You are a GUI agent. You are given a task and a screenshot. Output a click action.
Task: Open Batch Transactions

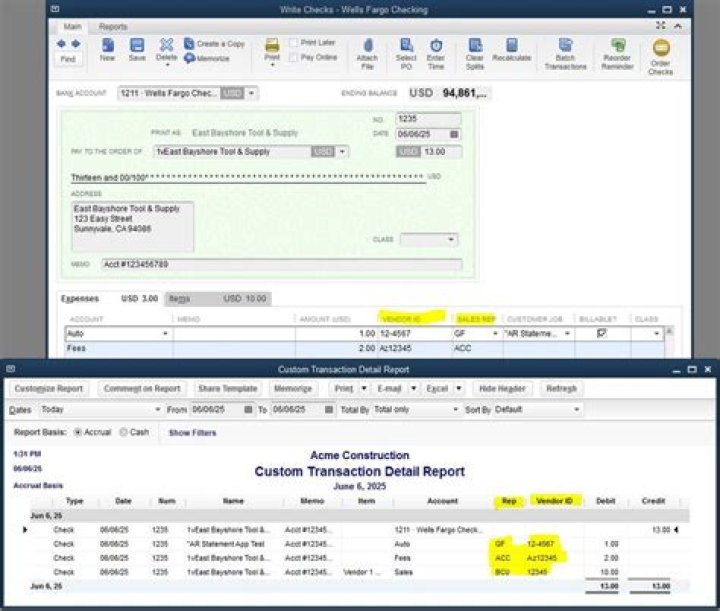point(565,54)
